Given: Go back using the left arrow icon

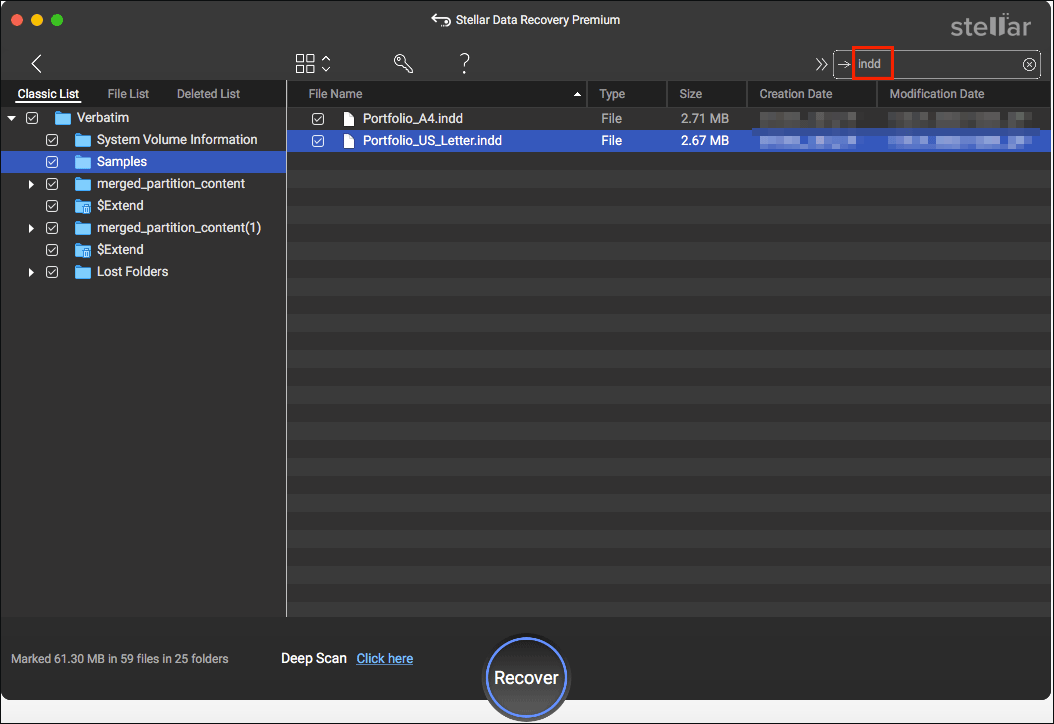Looking at the screenshot, I should tap(36, 64).
